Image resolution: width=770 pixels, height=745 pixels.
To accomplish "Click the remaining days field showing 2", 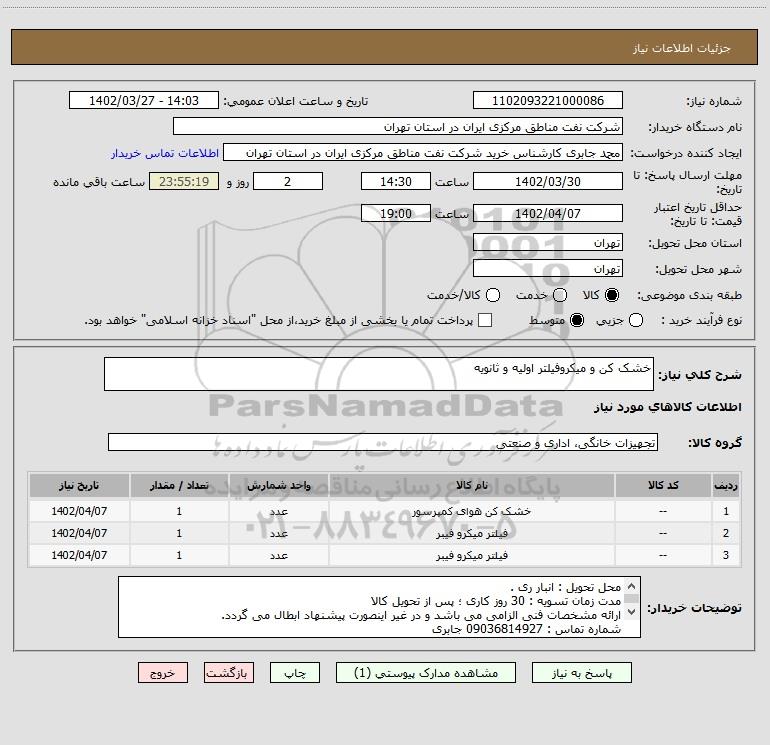I will (x=288, y=182).
